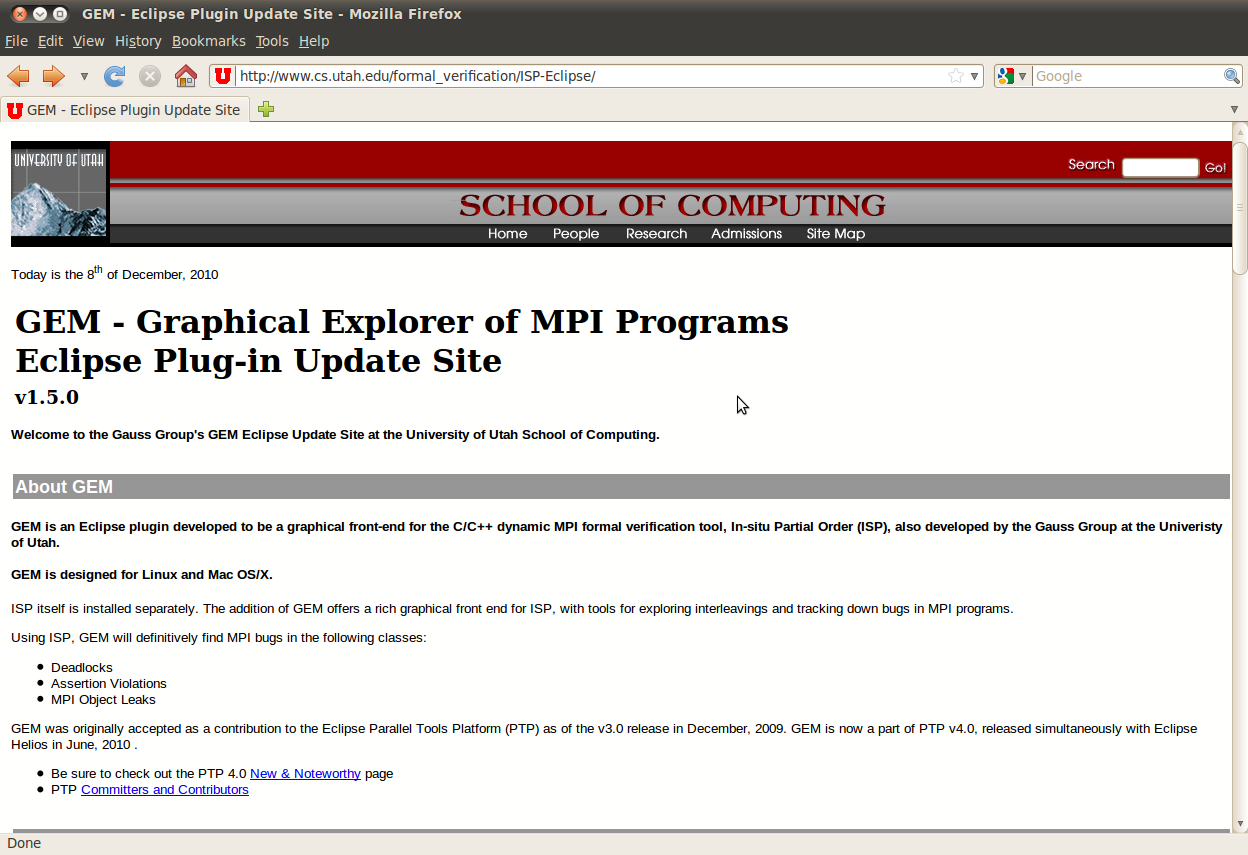
Task: Click the scrollbar up arrow
Action: 1240,131
